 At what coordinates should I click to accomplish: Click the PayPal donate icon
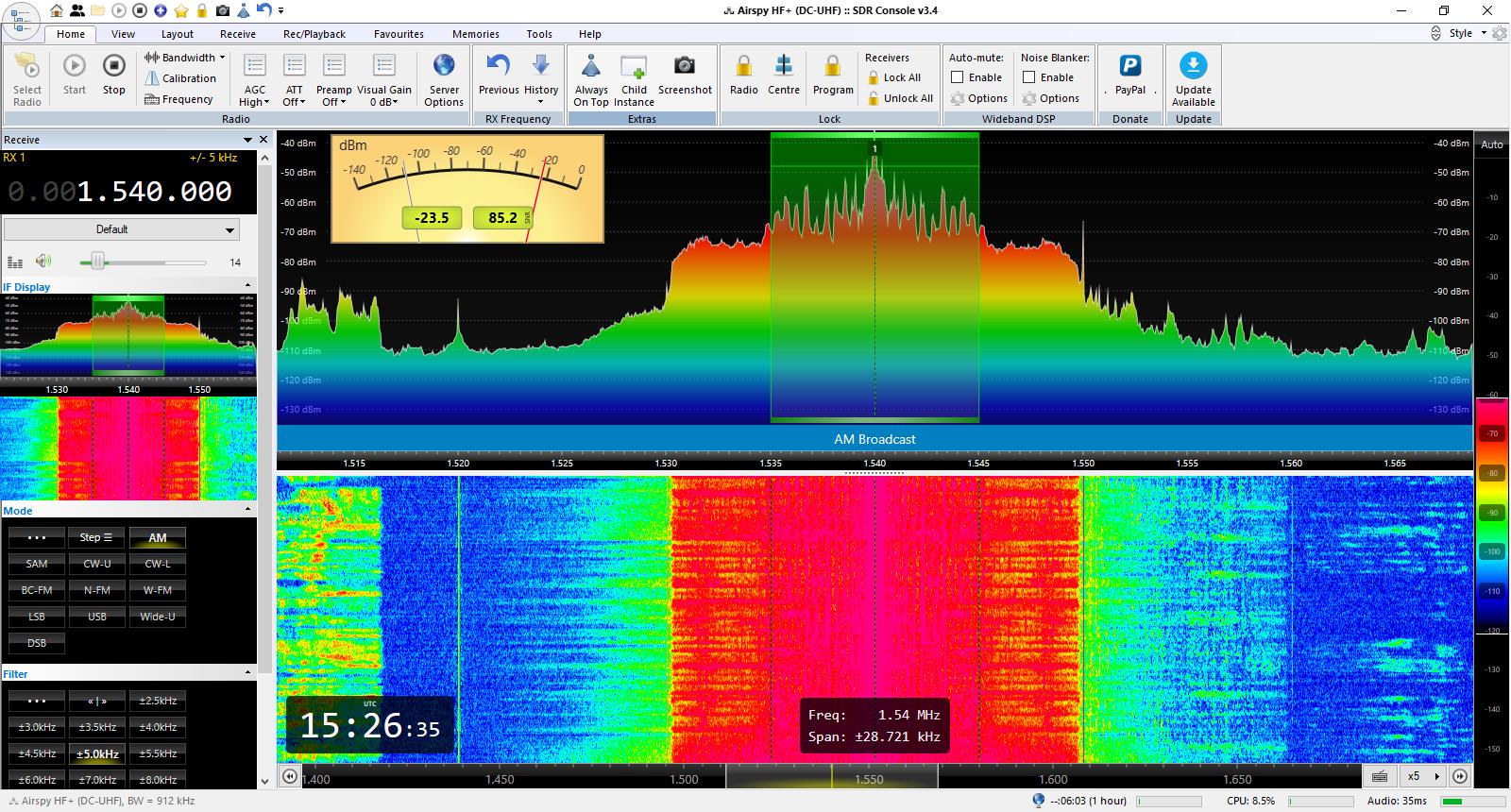[x=1129, y=66]
